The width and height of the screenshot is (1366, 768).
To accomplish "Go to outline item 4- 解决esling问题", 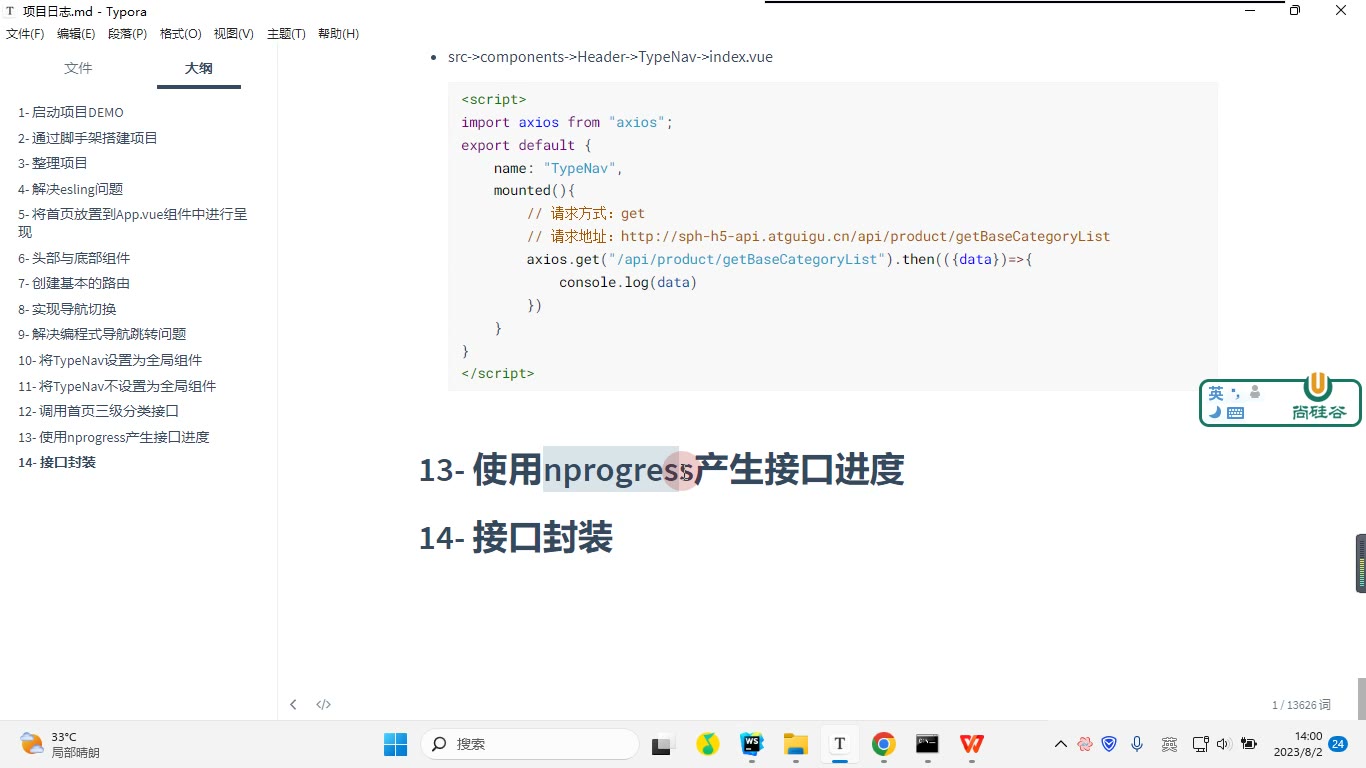I will click(x=71, y=189).
